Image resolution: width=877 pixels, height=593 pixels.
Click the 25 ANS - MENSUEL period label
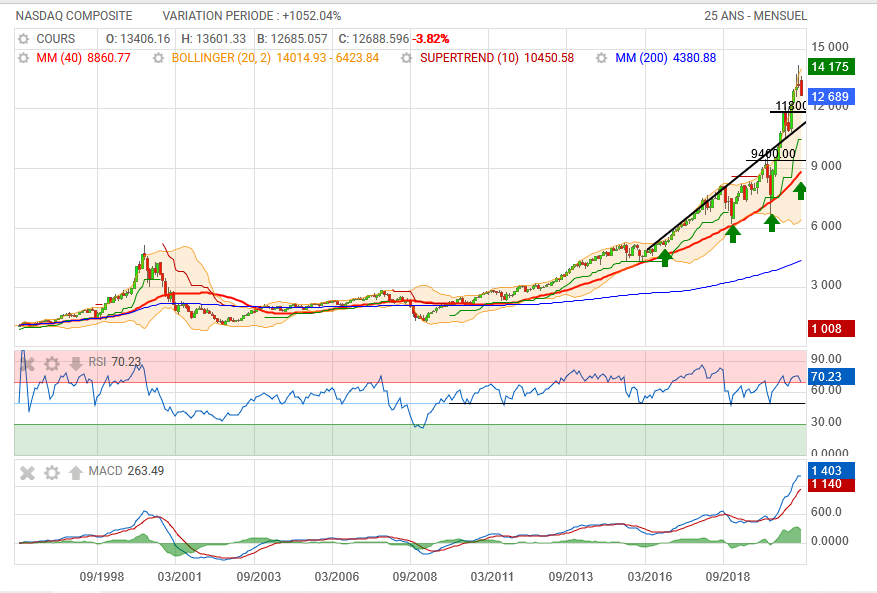(x=756, y=16)
